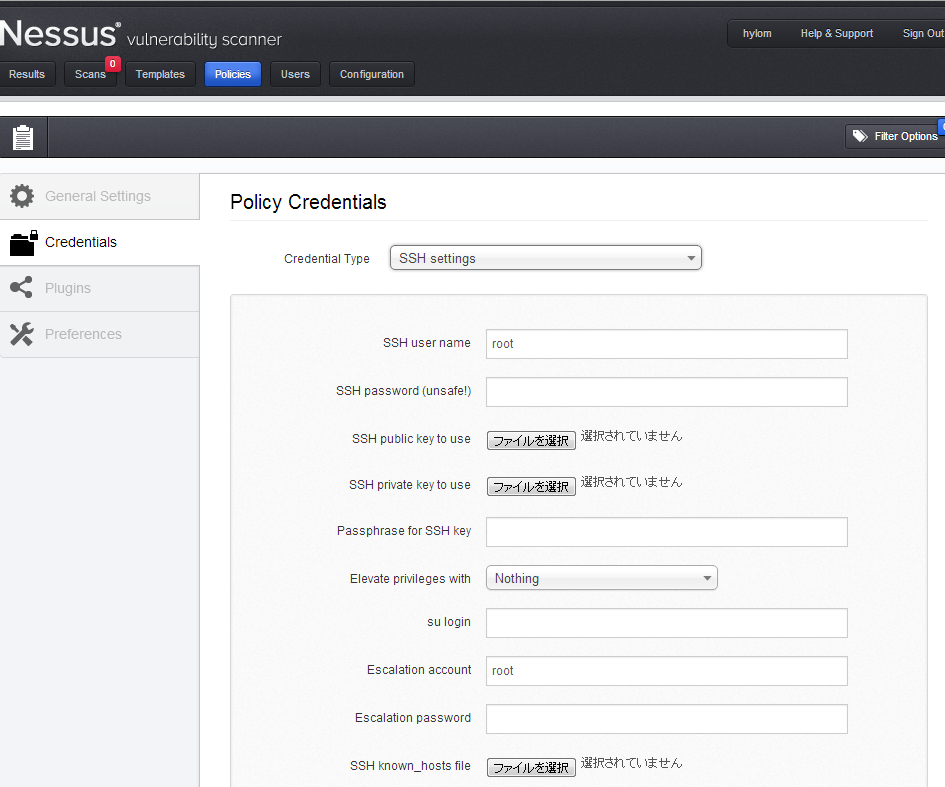Open Help & Support
Viewport: 945px width, 787px height.
tap(837, 33)
